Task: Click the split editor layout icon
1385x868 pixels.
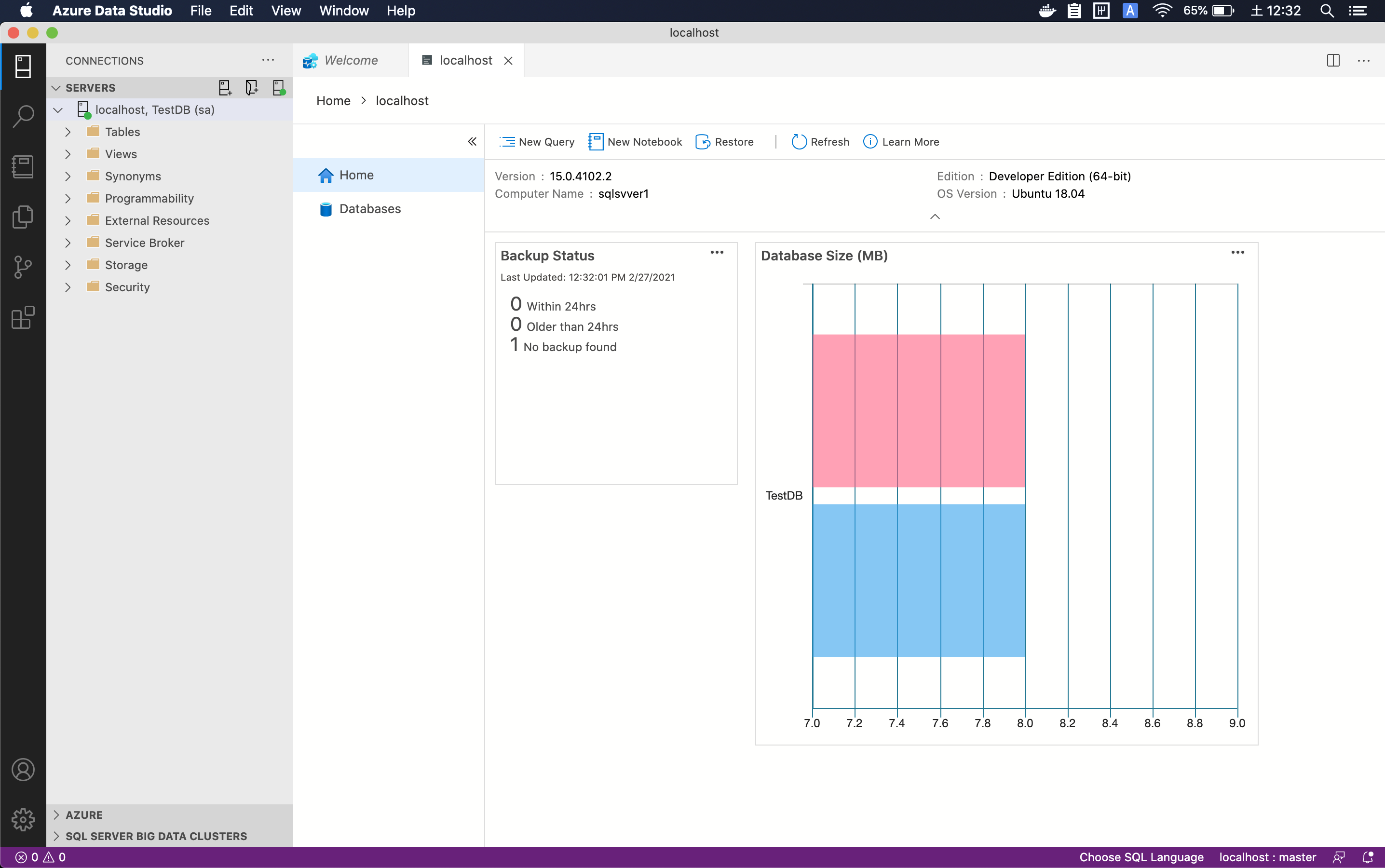Action: pyautogui.click(x=1333, y=60)
